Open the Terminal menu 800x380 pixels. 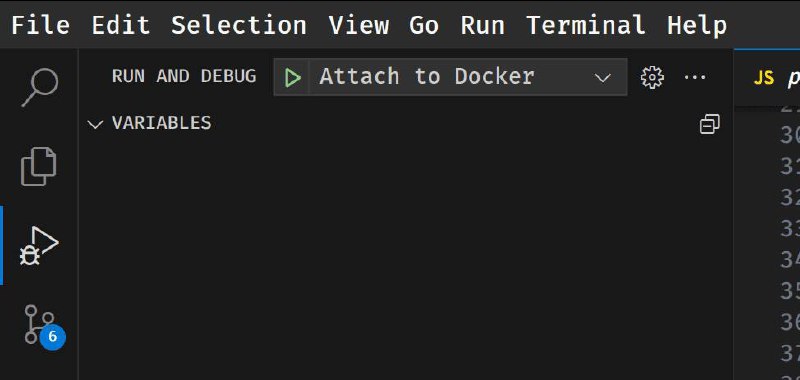[x=586, y=25]
